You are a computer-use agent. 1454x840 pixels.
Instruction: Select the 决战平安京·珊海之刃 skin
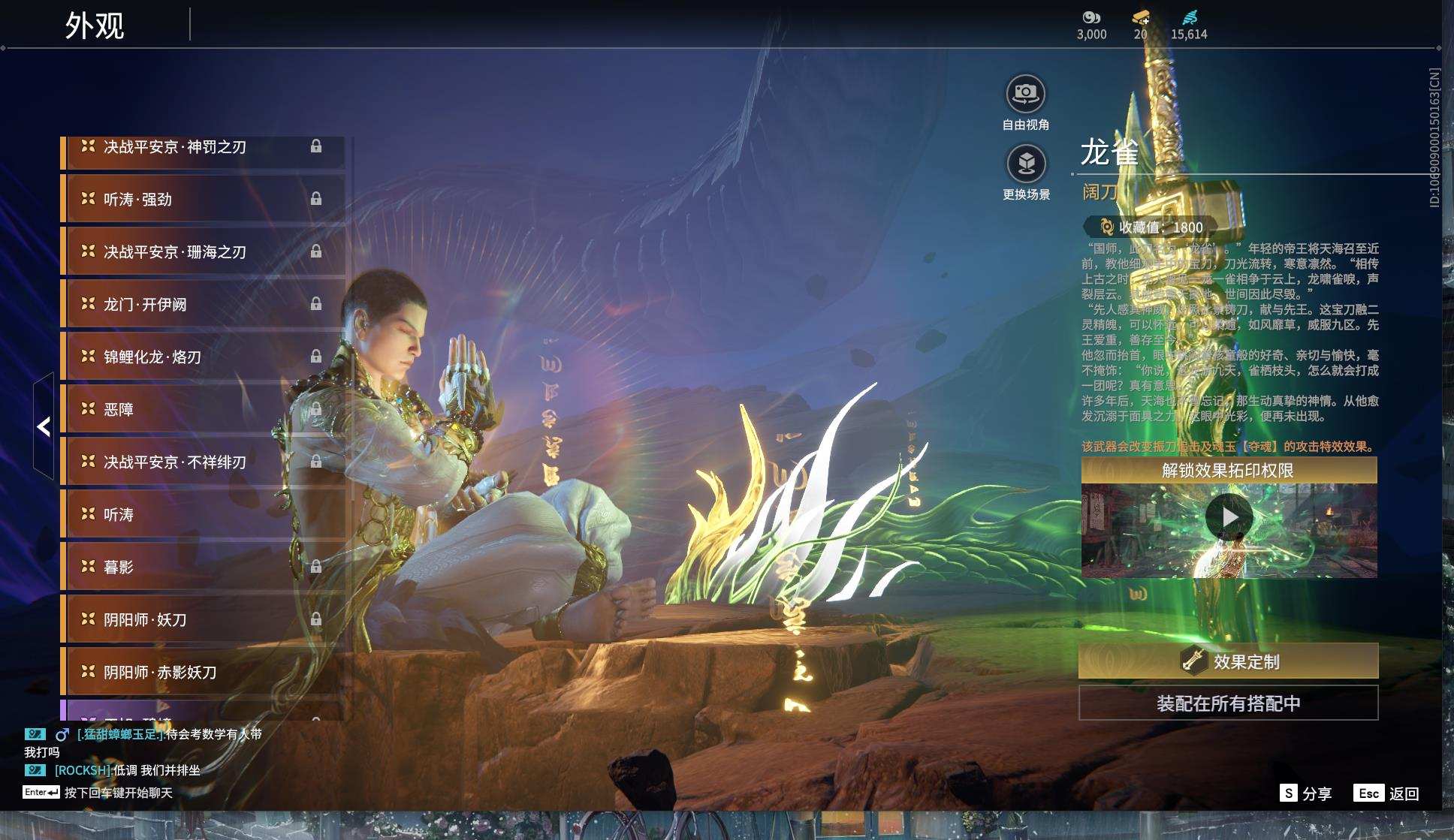[203, 251]
